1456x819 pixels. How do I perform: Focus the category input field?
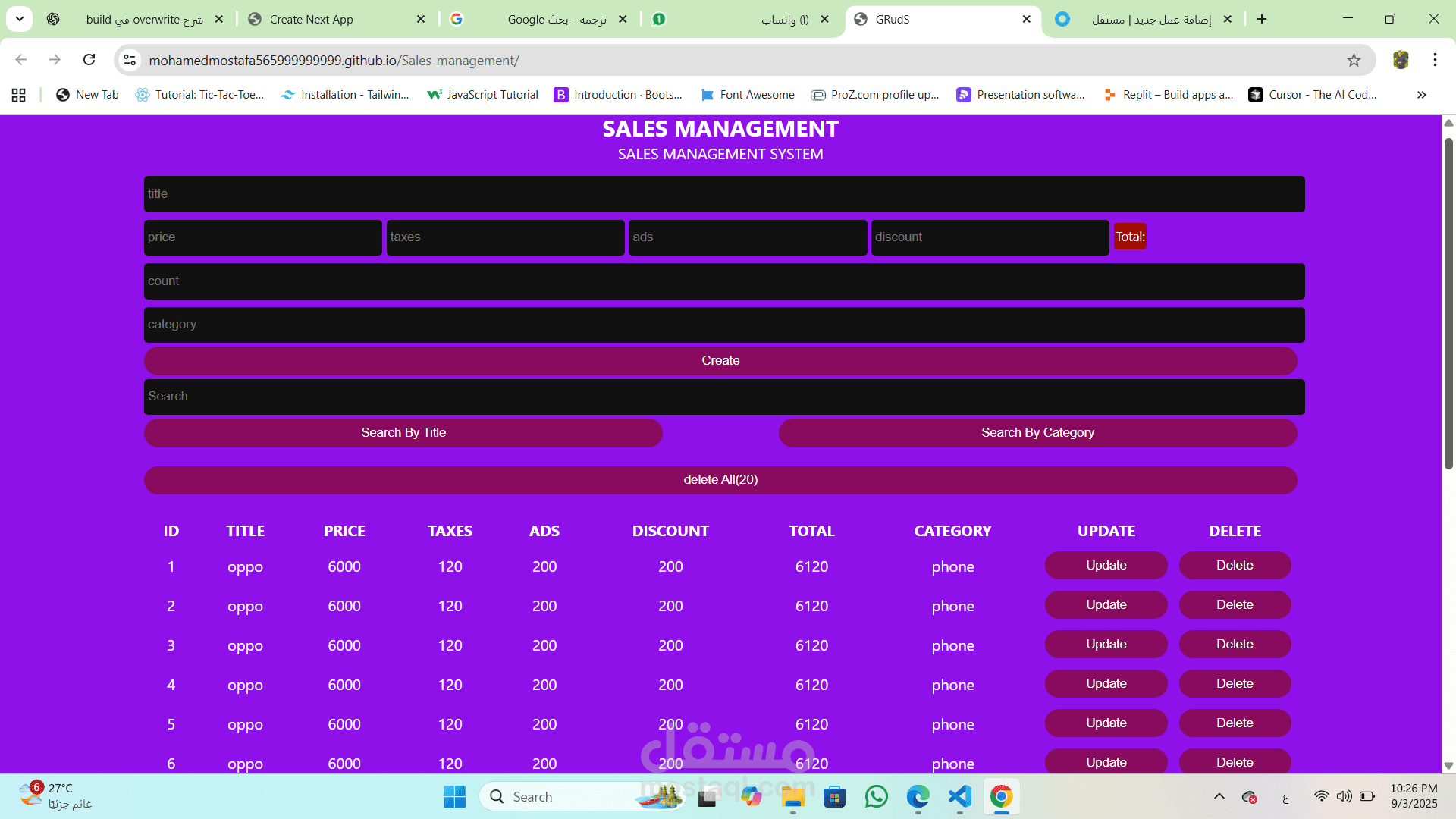tap(724, 325)
